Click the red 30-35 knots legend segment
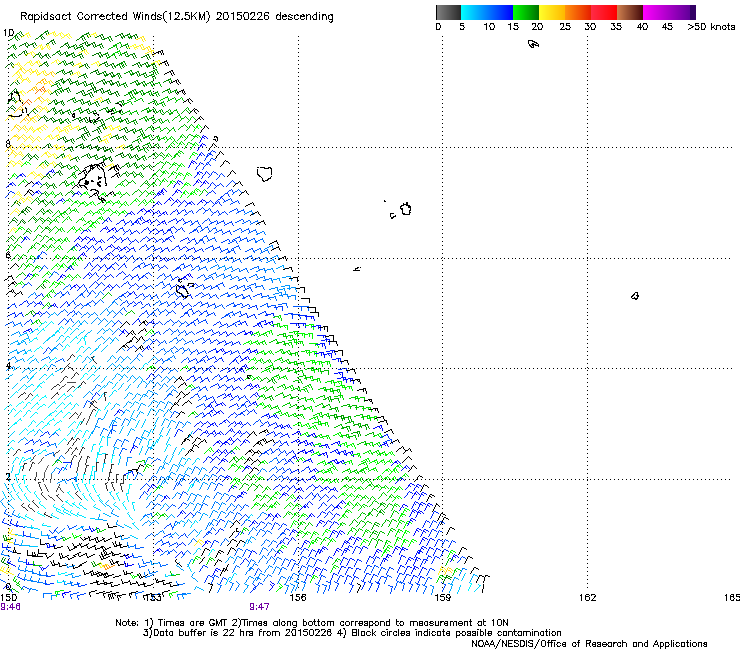The width and height of the screenshot is (740, 650). pos(604,12)
